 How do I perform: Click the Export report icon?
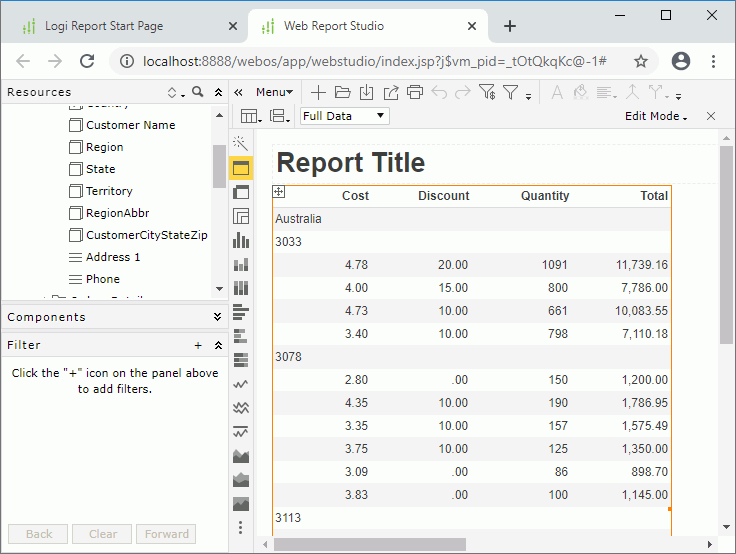[390, 92]
